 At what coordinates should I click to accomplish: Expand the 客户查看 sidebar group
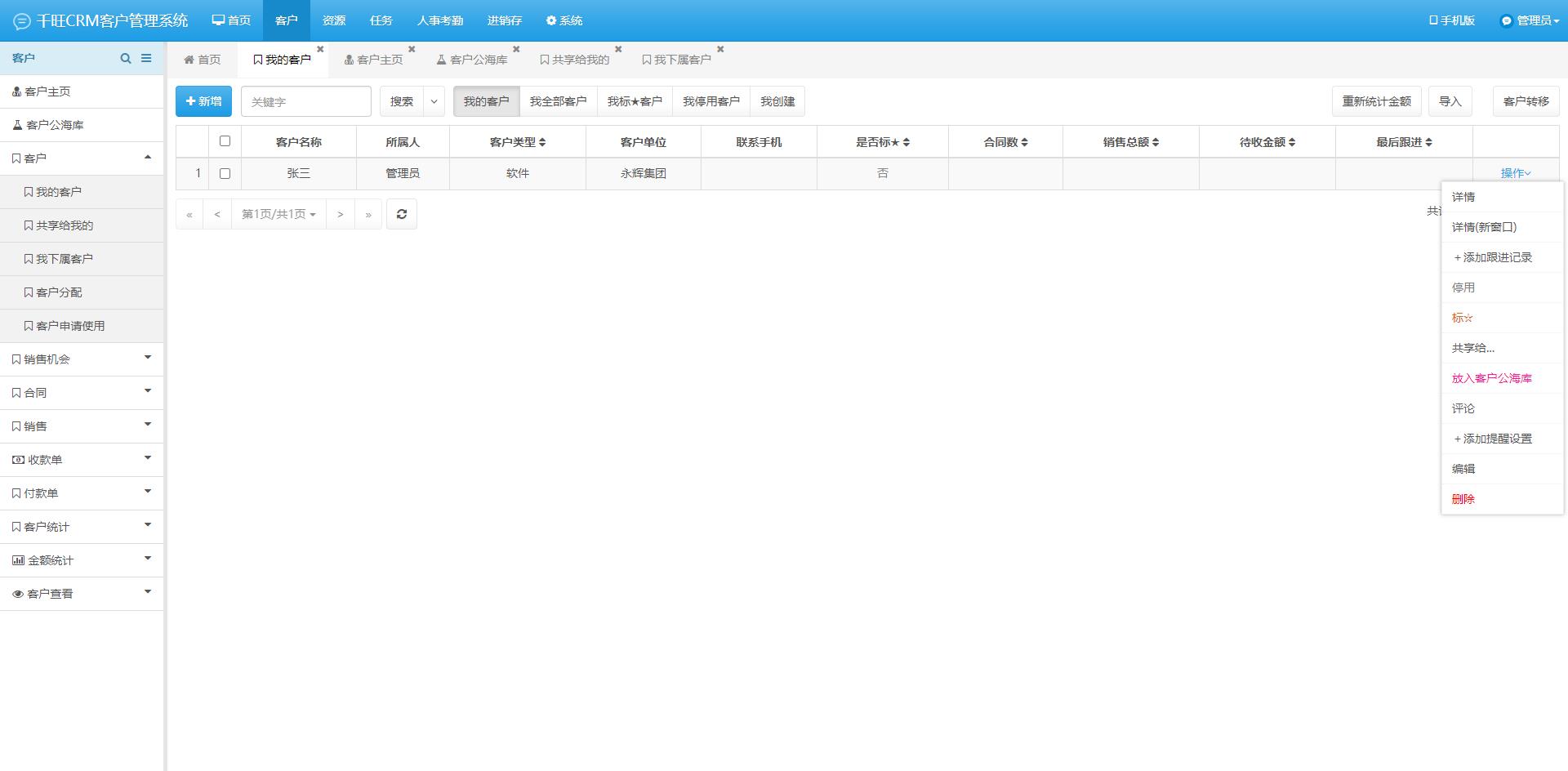(82, 594)
